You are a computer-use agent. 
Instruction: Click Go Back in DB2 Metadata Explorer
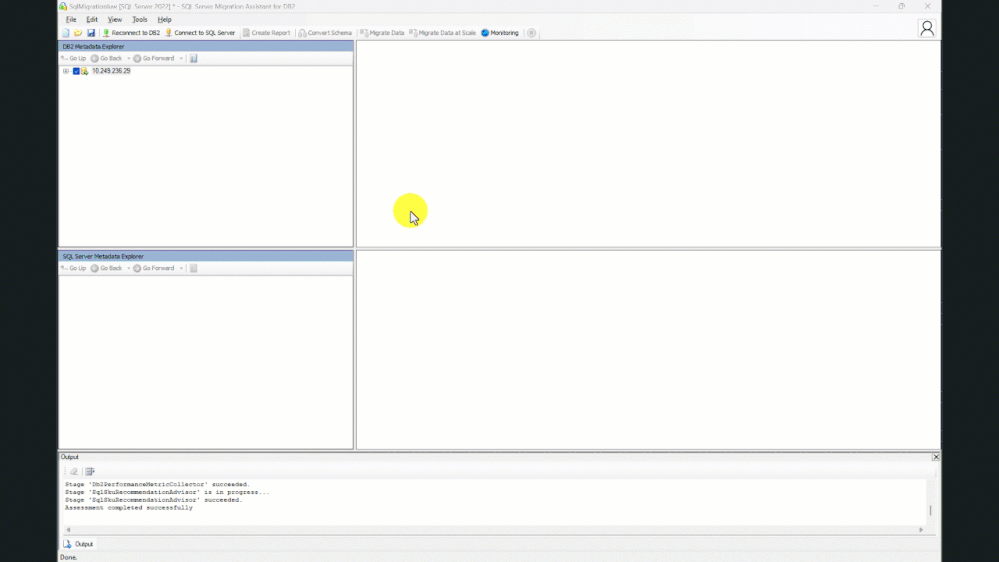point(106,59)
